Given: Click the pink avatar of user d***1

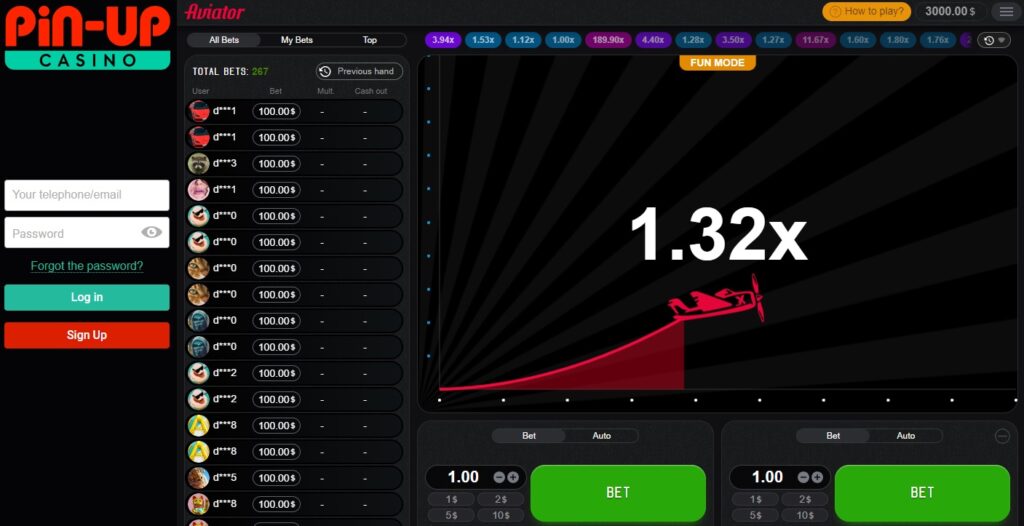Looking at the screenshot, I should pos(199,189).
